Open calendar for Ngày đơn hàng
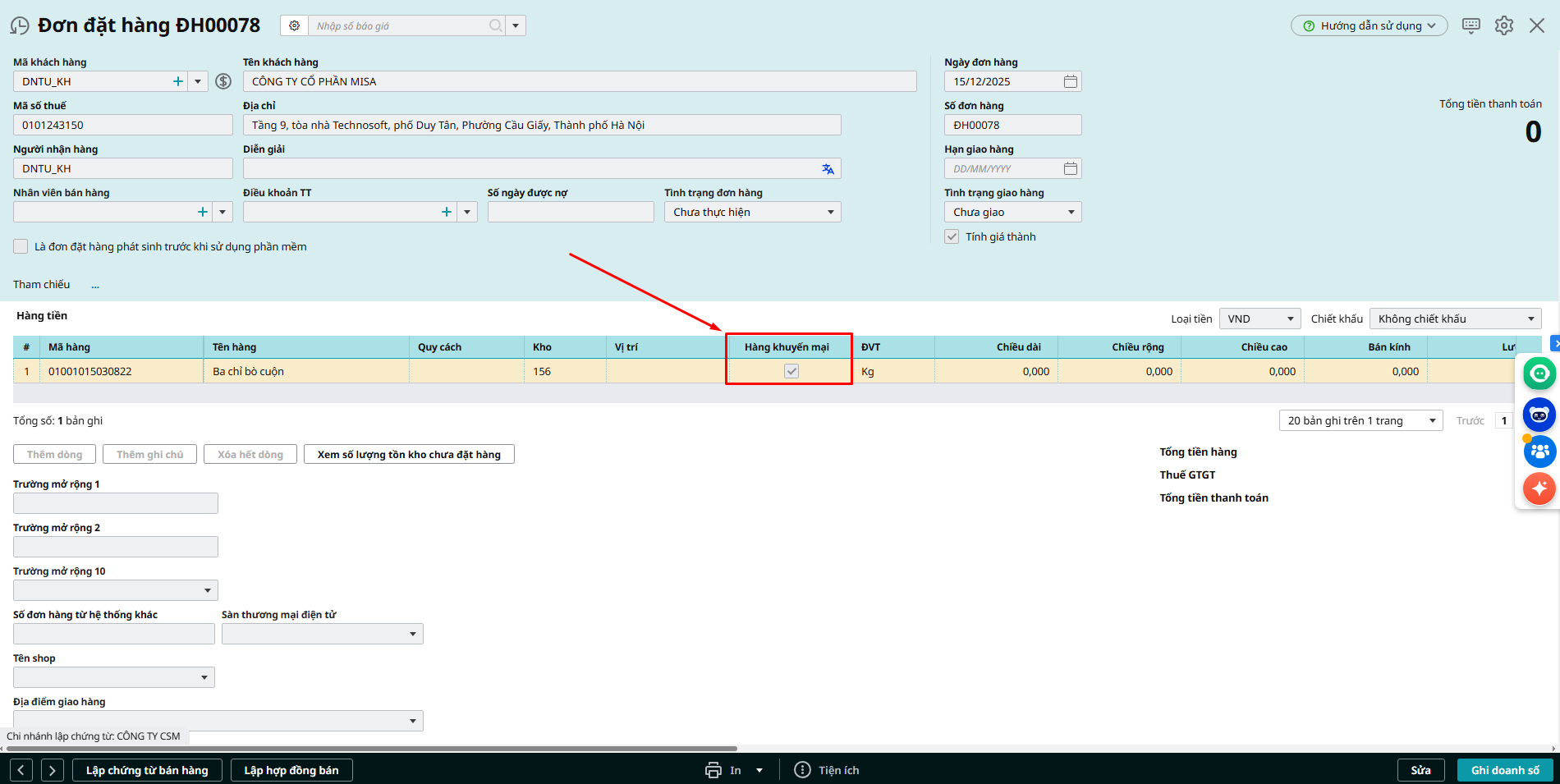Image resolution: width=1560 pixels, height=784 pixels. pyautogui.click(x=1071, y=81)
